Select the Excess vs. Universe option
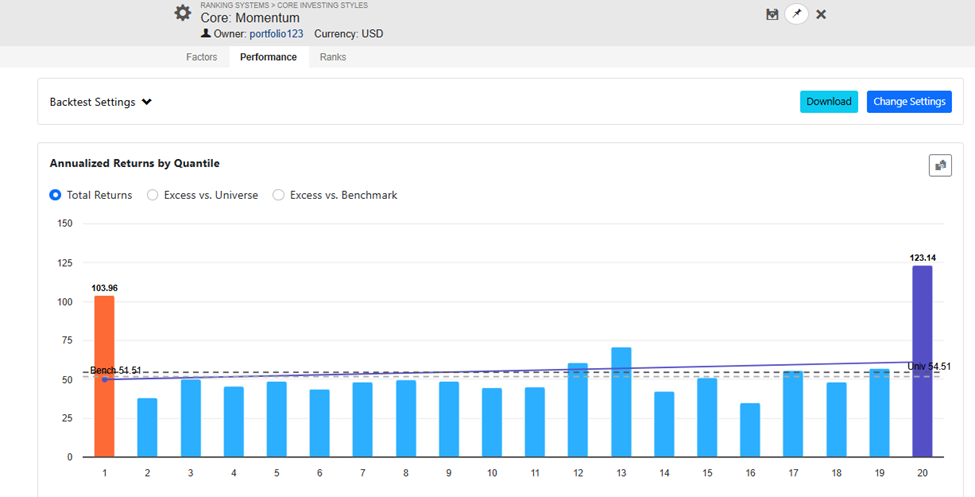 click(153, 195)
